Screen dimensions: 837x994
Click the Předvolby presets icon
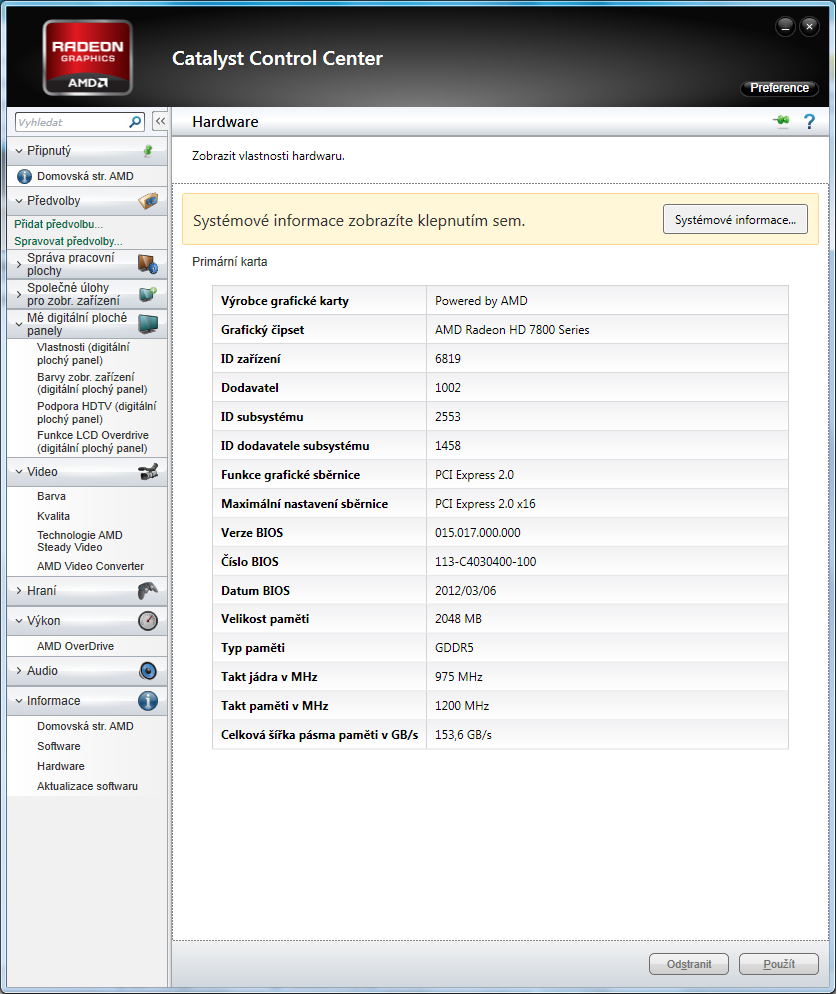coord(148,201)
